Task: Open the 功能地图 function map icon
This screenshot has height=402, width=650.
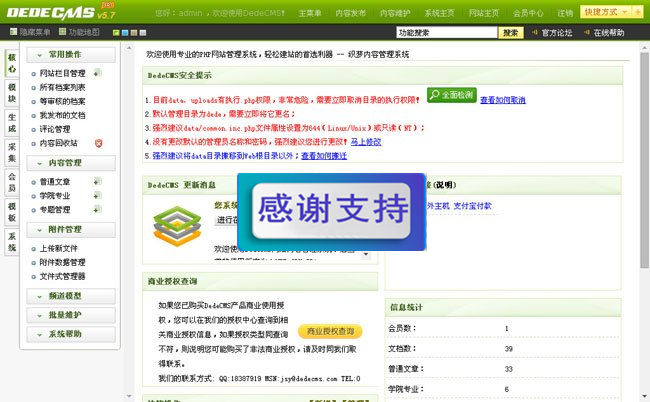Action: (63, 32)
